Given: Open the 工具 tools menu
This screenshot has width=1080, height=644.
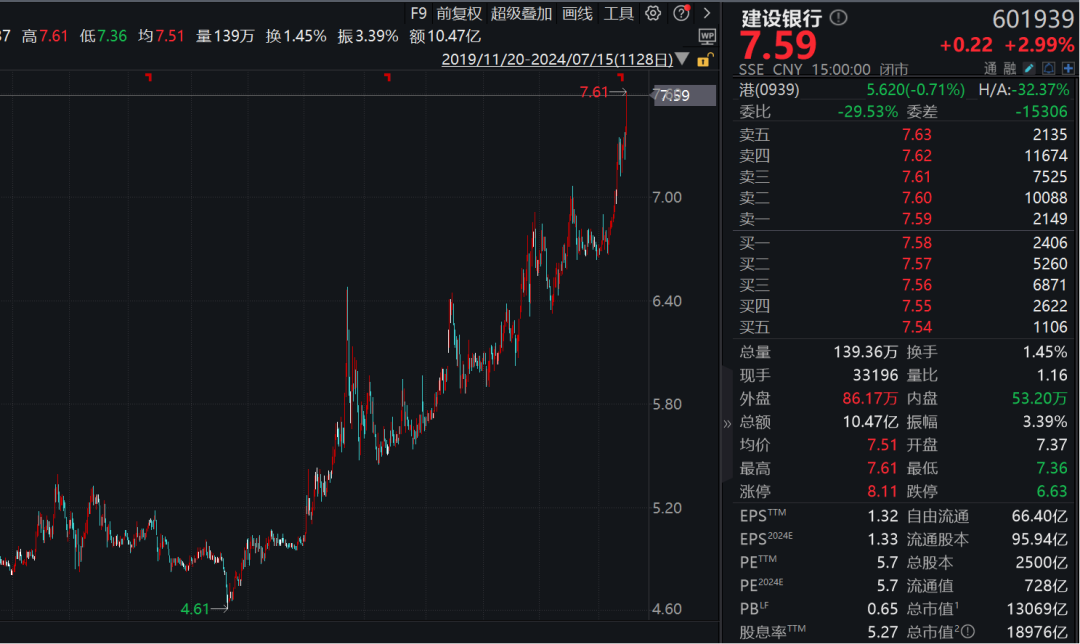Looking at the screenshot, I should [x=619, y=14].
